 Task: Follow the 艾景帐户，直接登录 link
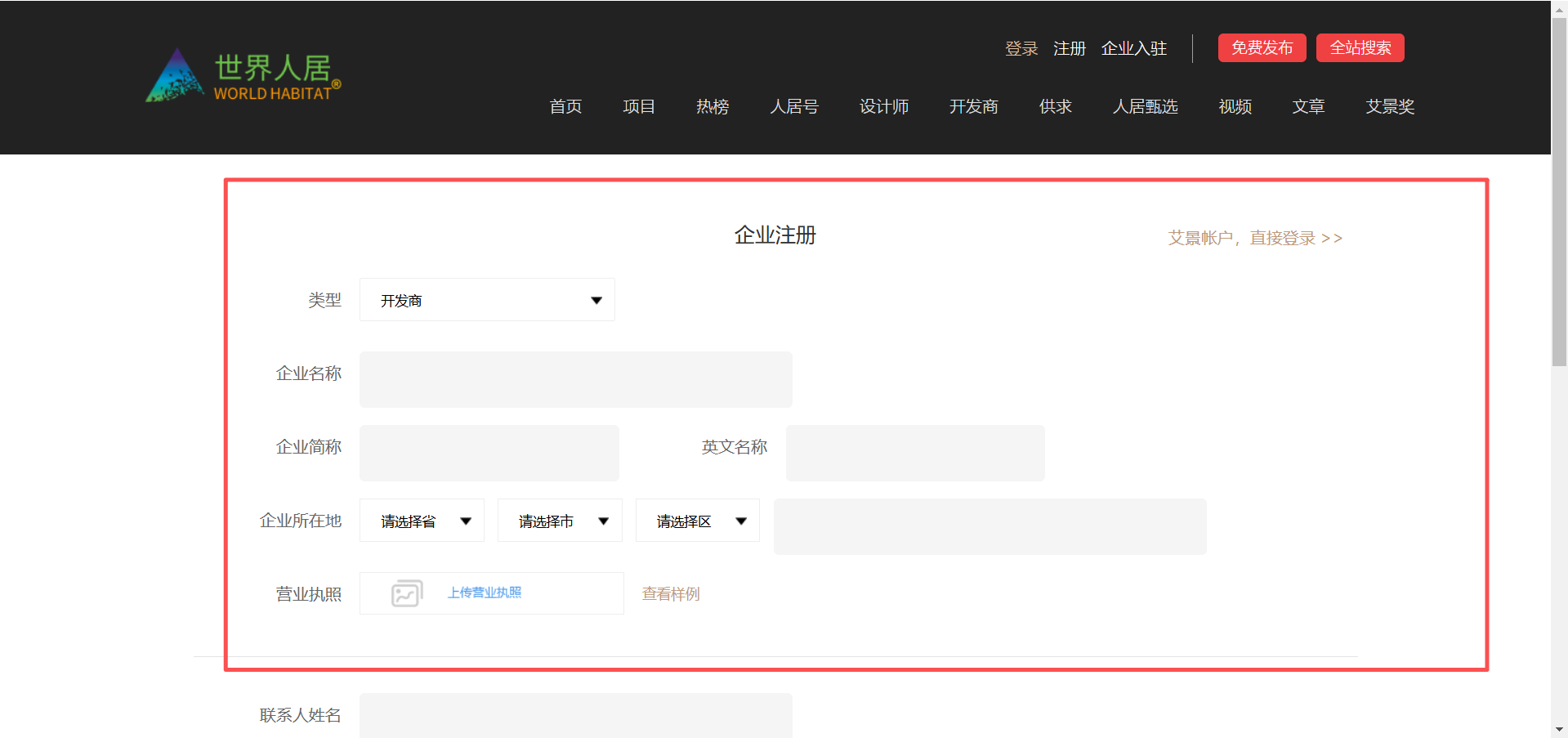(x=1254, y=238)
